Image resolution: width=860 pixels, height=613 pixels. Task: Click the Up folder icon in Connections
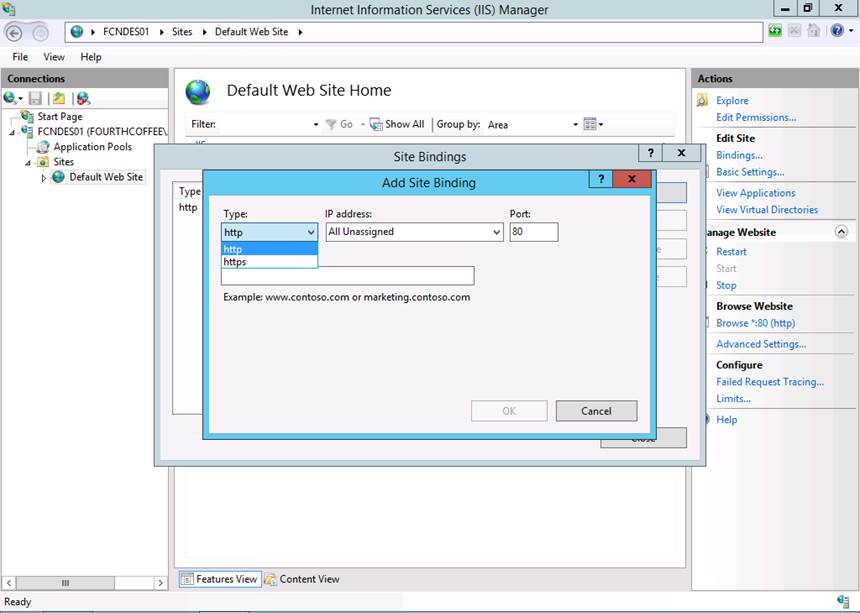pyautogui.click(x=59, y=98)
